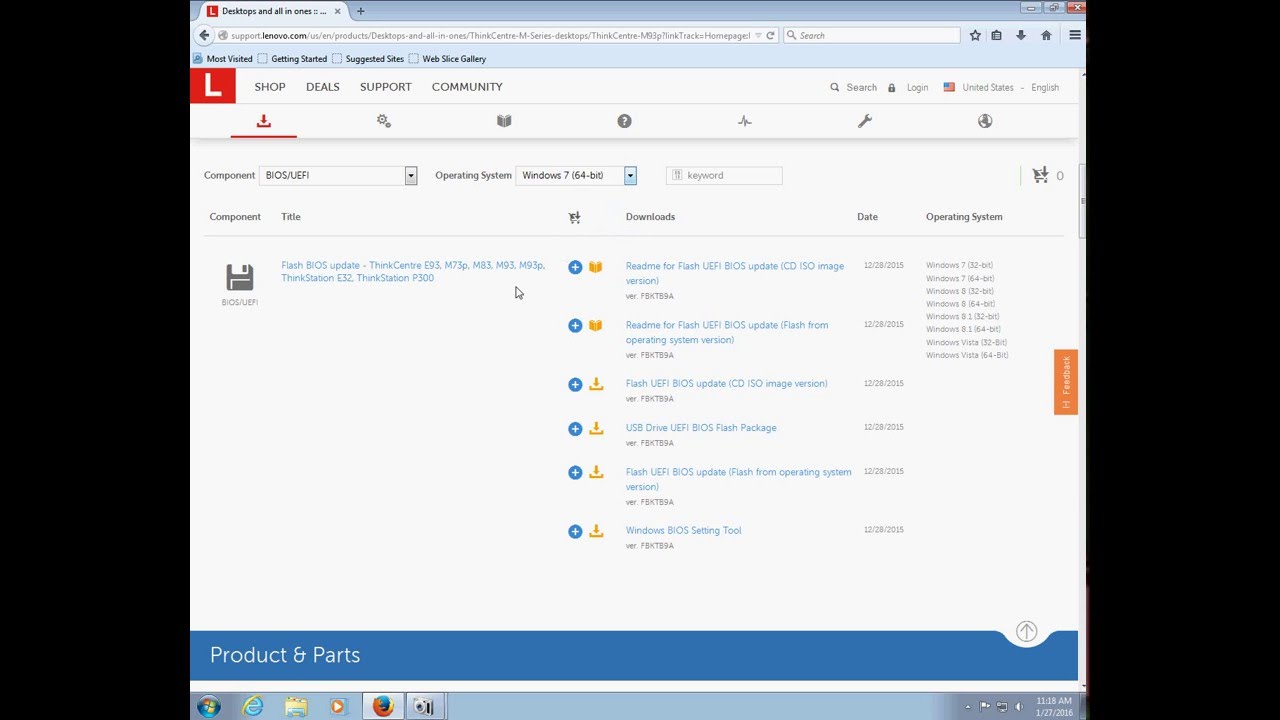Image resolution: width=1280 pixels, height=720 pixels.
Task: Open Readme for Flash UEFI BIOS CD ISO link
Action: (x=735, y=273)
